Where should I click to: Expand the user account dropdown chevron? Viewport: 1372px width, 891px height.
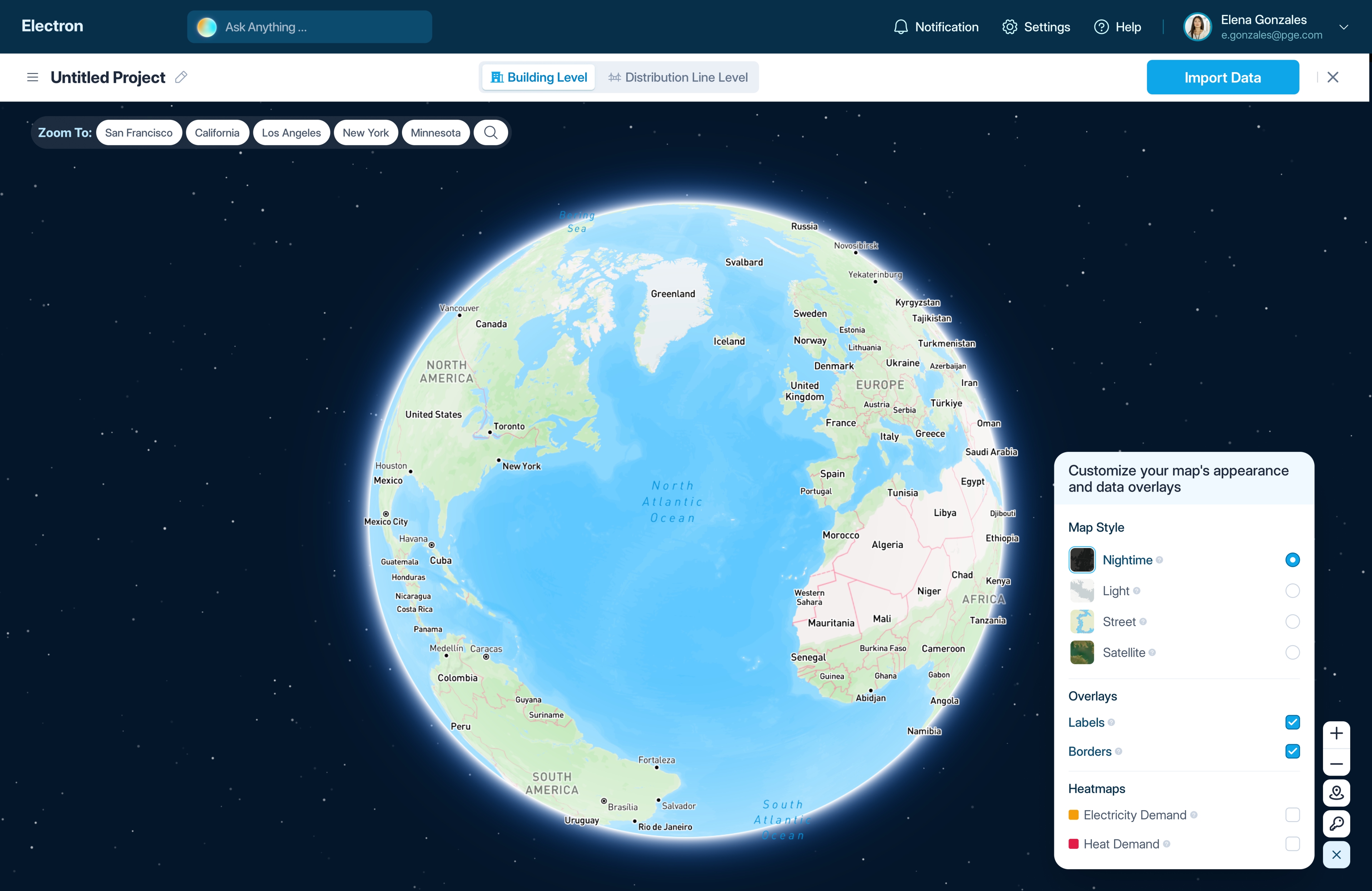click(x=1344, y=27)
